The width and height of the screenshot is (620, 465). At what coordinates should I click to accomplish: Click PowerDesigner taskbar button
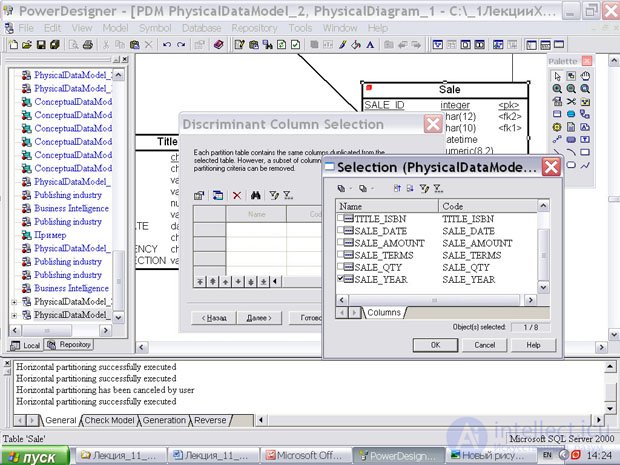(397, 456)
